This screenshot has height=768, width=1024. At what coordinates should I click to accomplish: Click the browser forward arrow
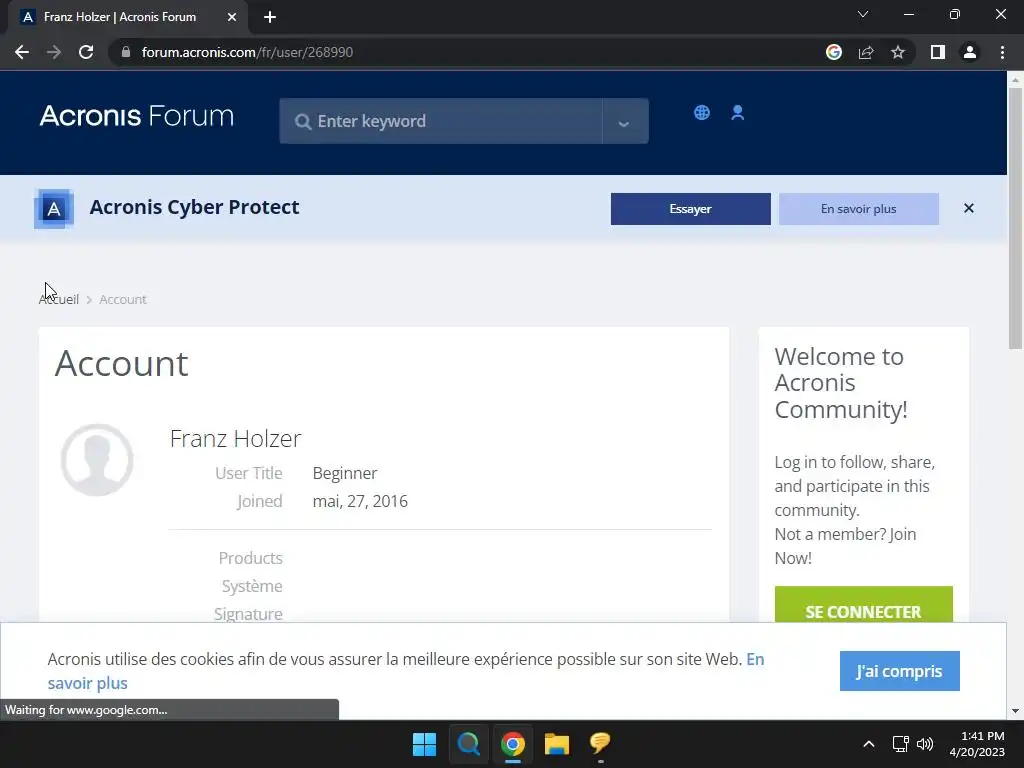point(54,52)
